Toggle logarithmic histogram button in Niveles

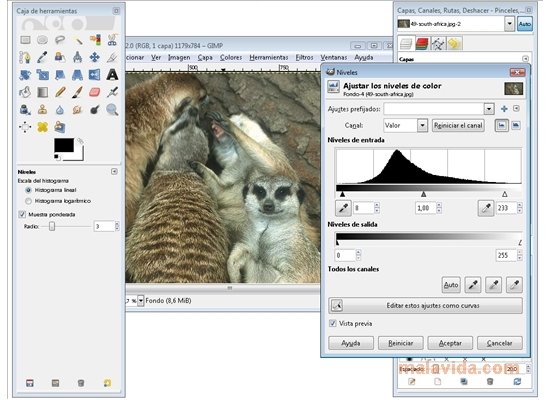(516, 125)
